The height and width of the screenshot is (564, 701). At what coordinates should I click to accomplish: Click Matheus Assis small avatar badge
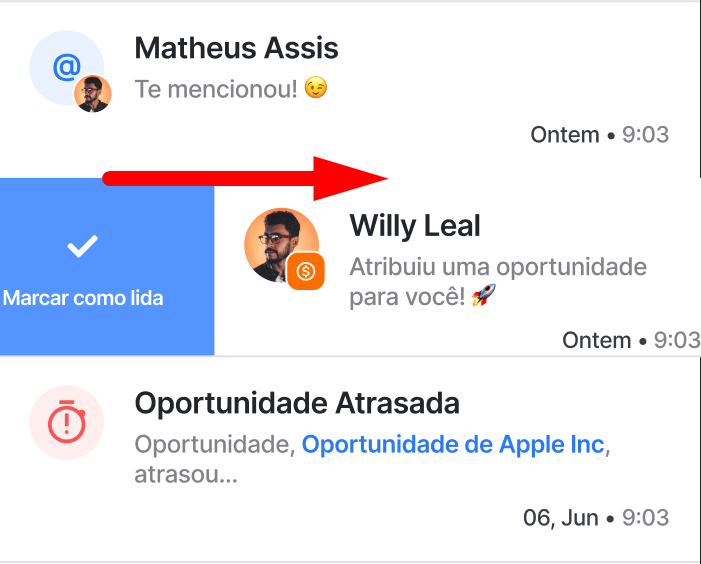tap(93, 93)
